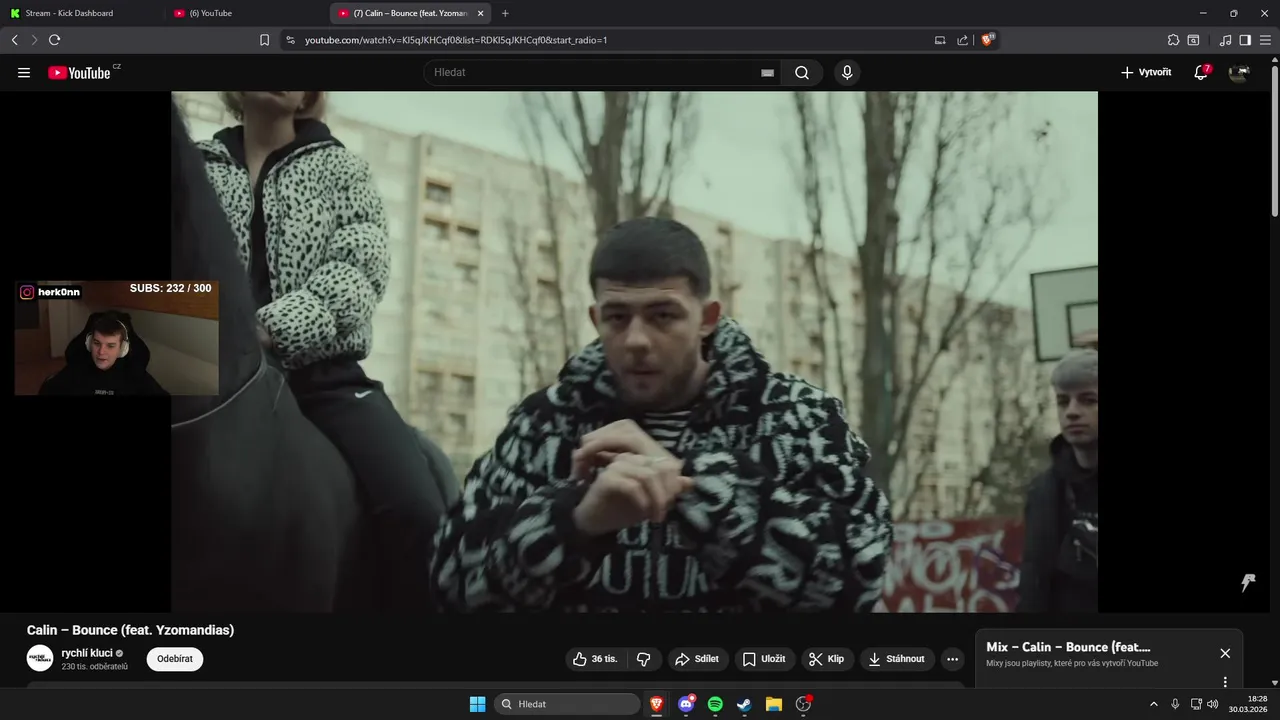The width and height of the screenshot is (1280, 720).
Task: Open Steam from the taskbar
Action: coord(744,704)
